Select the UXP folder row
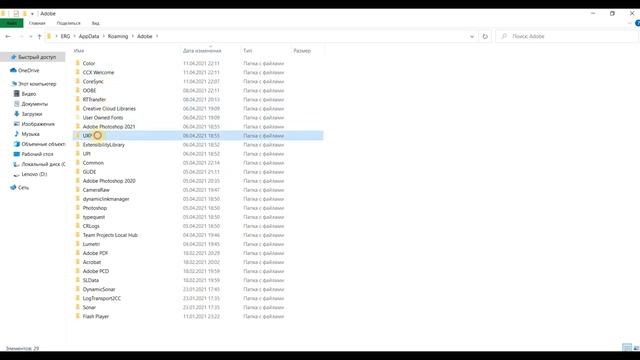 click(198, 136)
